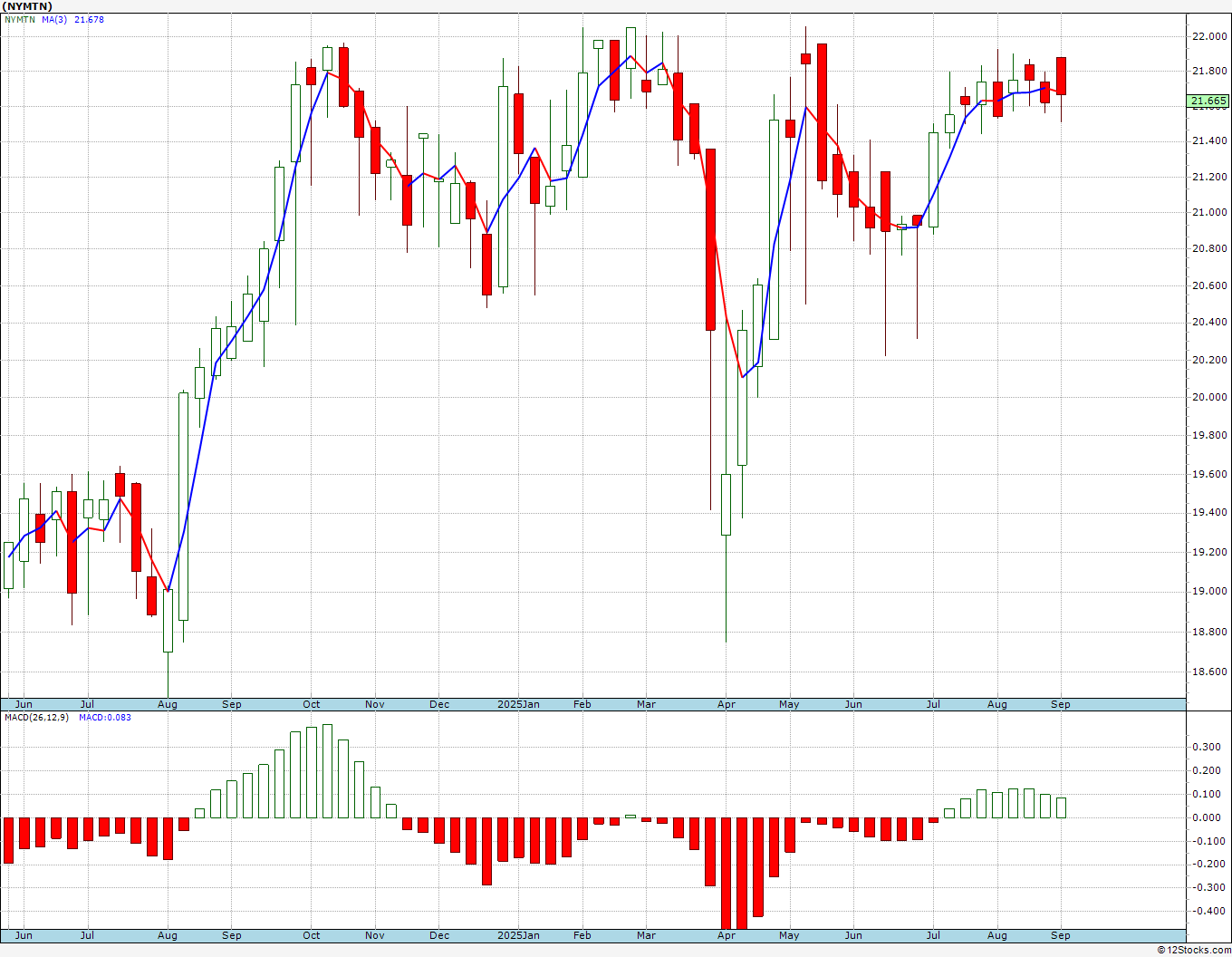Screen dimensions: 1232x957
Task: Select Mar on the price chart date axis
Action: [646, 704]
